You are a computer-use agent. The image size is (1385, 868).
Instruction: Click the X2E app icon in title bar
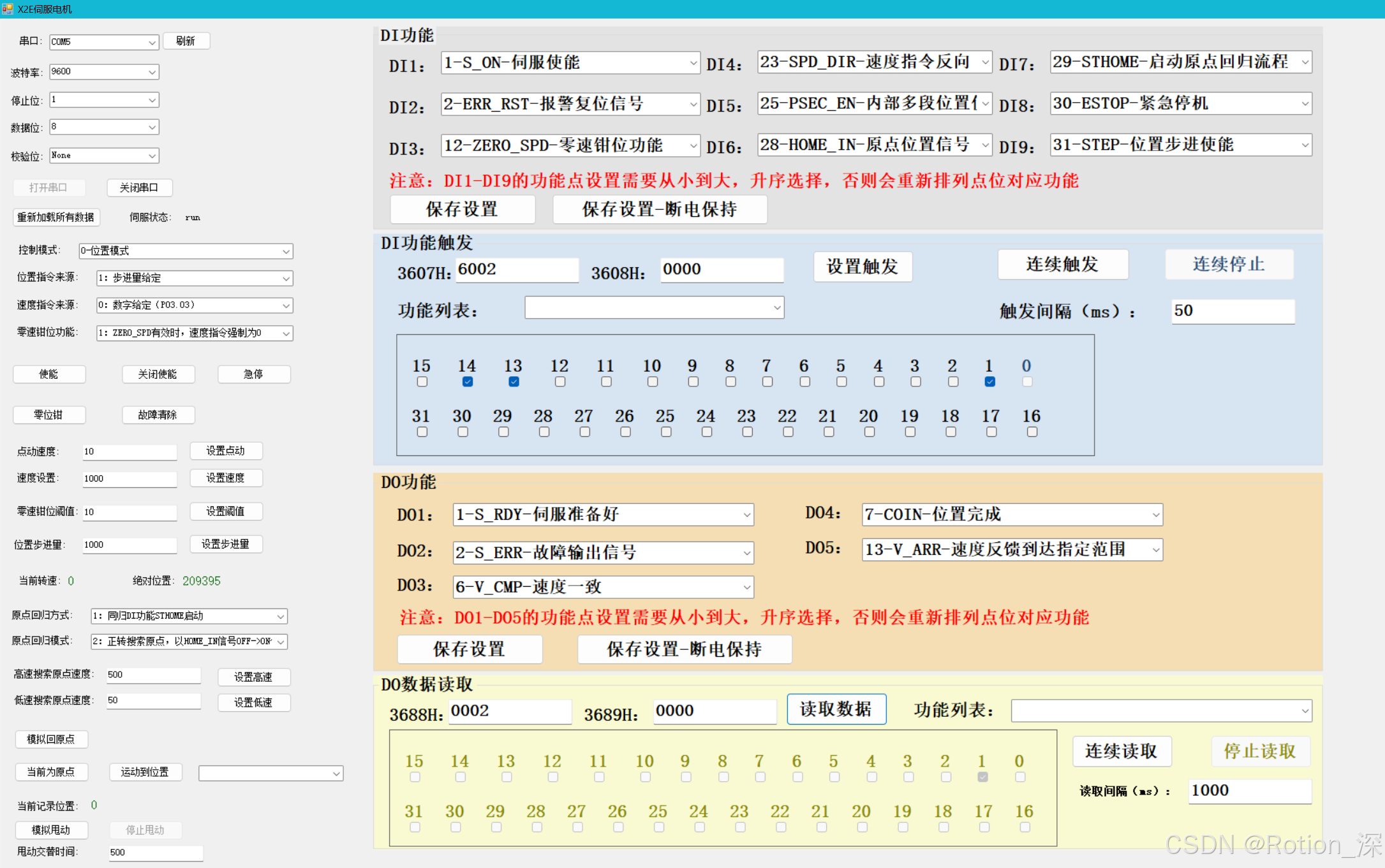[8, 9]
